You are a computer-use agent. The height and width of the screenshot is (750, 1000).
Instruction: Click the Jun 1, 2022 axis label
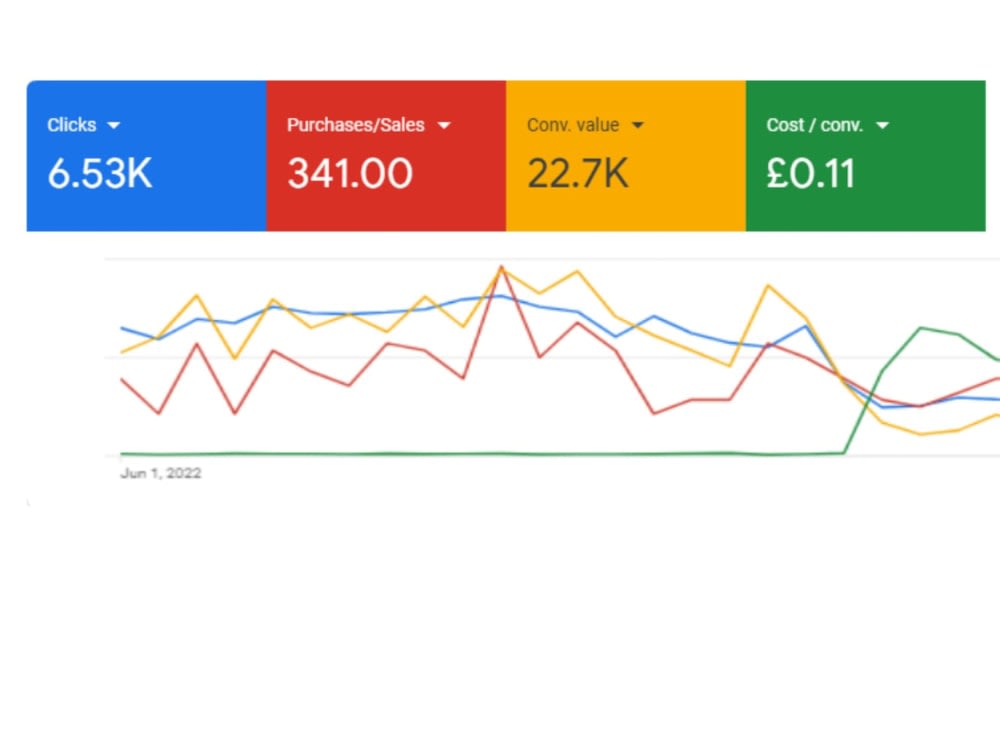click(161, 473)
